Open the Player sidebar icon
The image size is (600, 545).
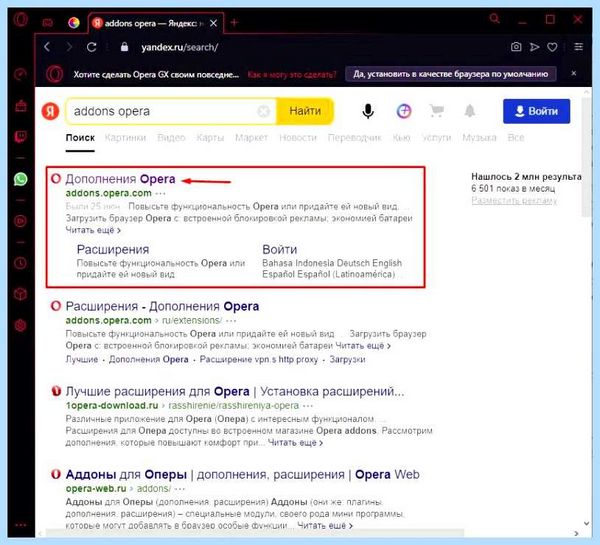[20, 221]
